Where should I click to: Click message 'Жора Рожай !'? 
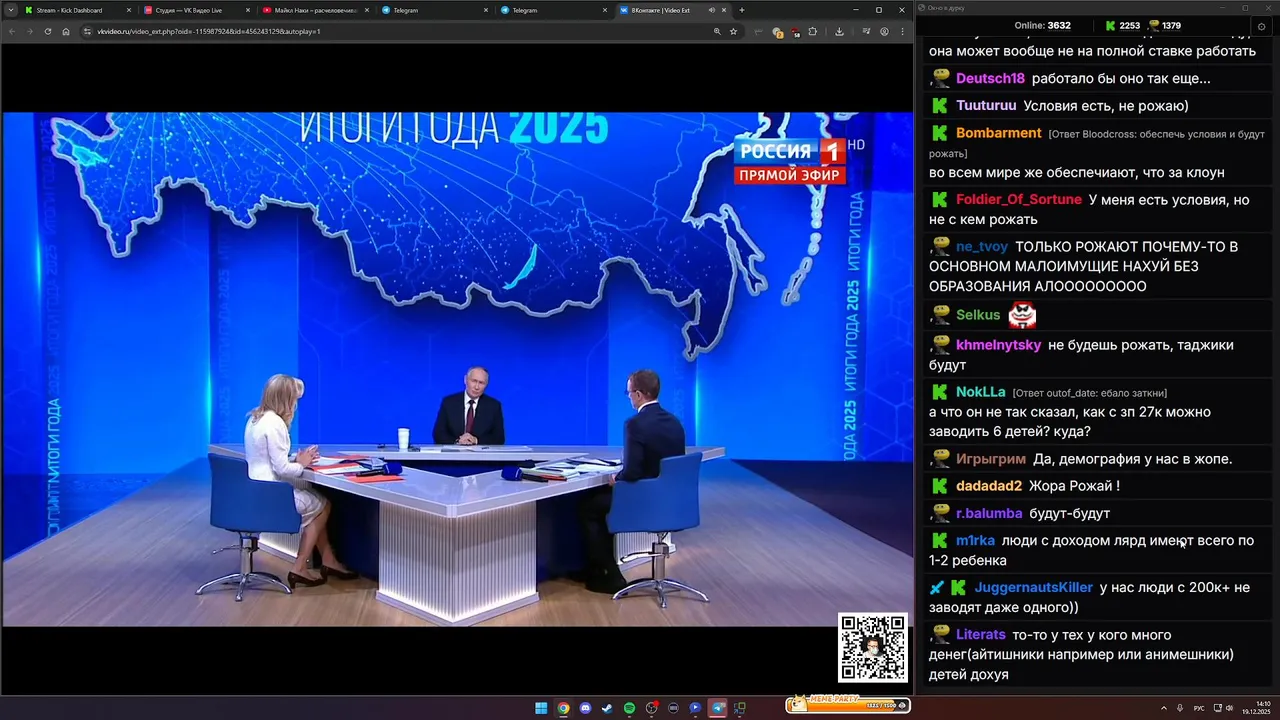point(1074,486)
